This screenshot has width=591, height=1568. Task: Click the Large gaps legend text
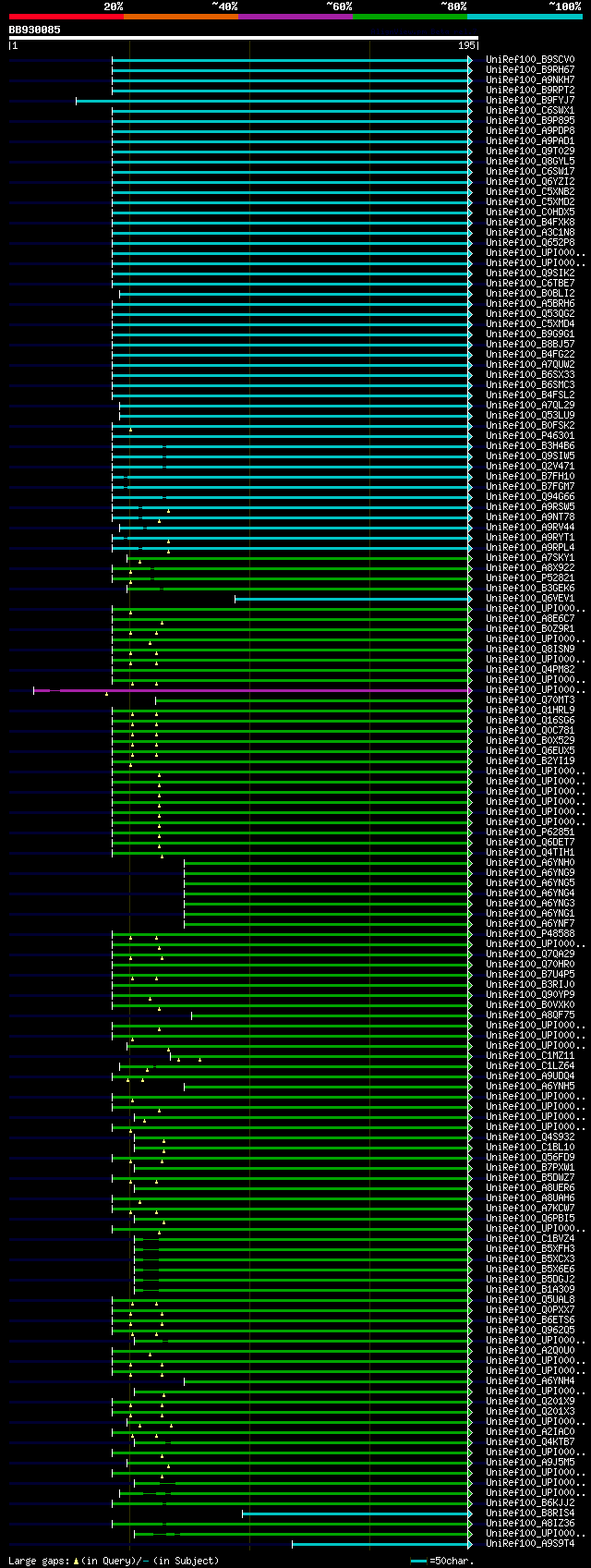tap(114, 1561)
